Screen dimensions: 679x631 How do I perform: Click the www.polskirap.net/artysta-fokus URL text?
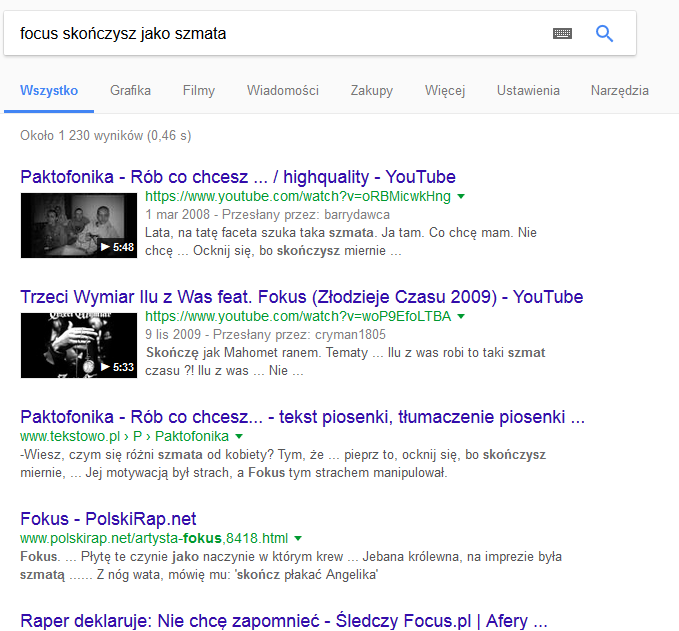pos(154,539)
